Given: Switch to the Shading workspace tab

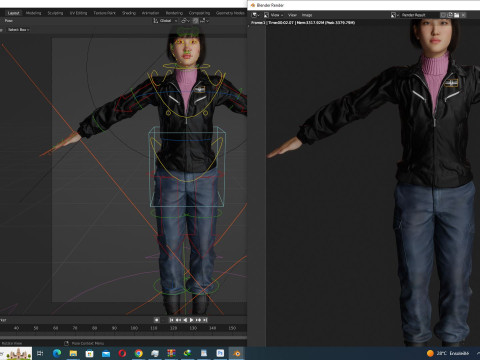Looking at the screenshot, I should tap(129, 13).
